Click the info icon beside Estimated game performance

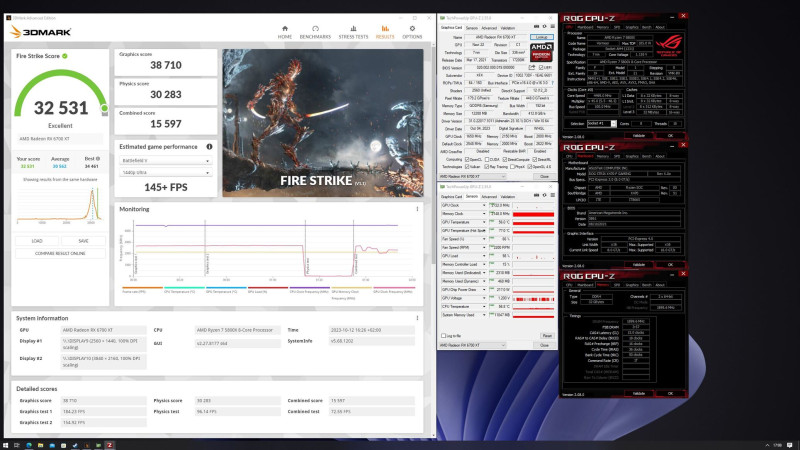pyautogui.click(x=209, y=146)
